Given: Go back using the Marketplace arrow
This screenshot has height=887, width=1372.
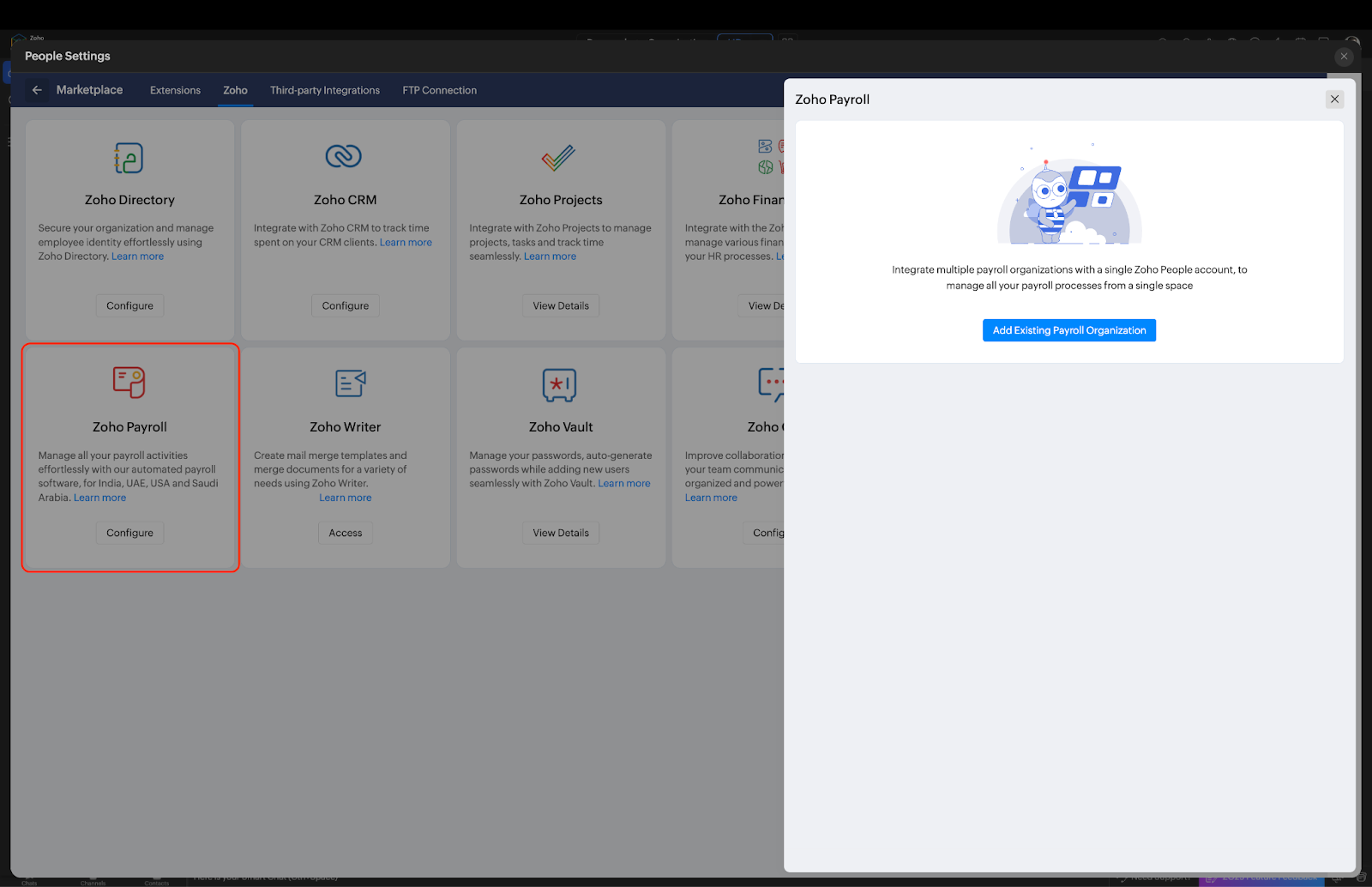Looking at the screenshot, I should [x=37, y=90].
